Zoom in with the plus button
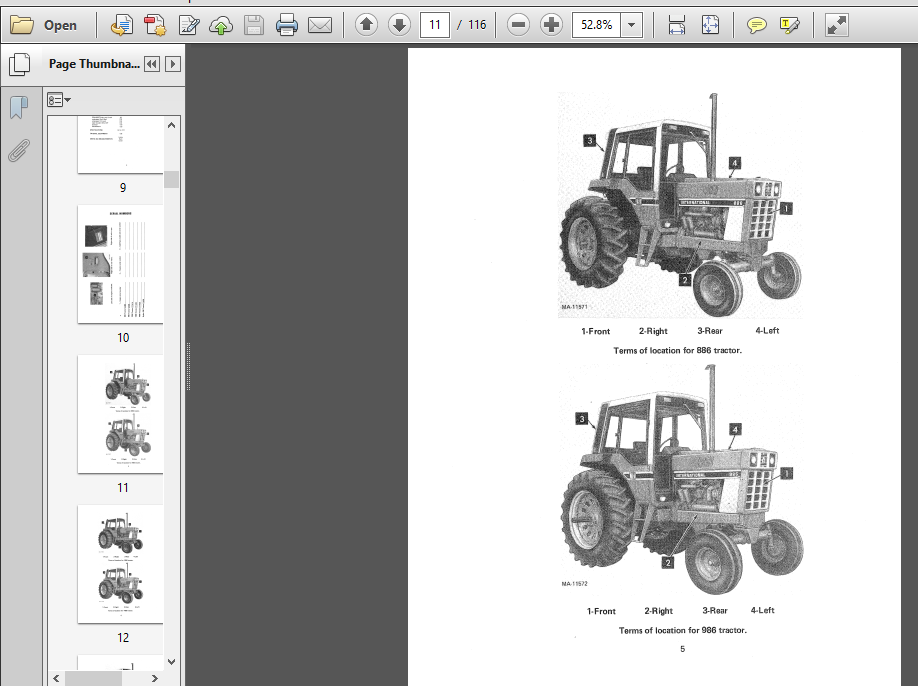This screenshot has height=686, width=918. (x=551, y=25)
